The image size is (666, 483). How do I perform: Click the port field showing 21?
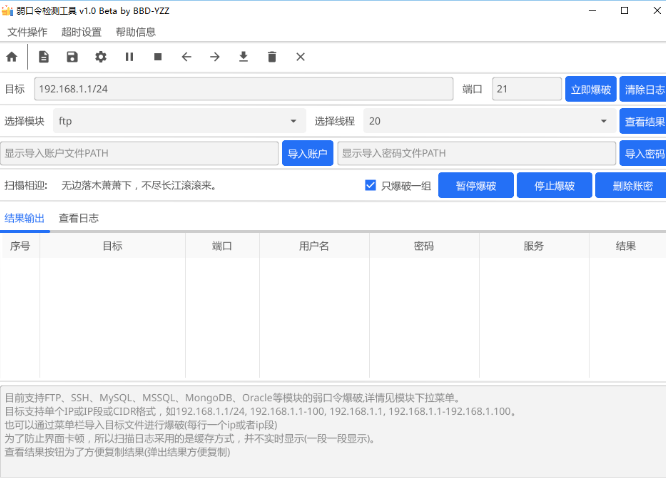tap(527, 89)
